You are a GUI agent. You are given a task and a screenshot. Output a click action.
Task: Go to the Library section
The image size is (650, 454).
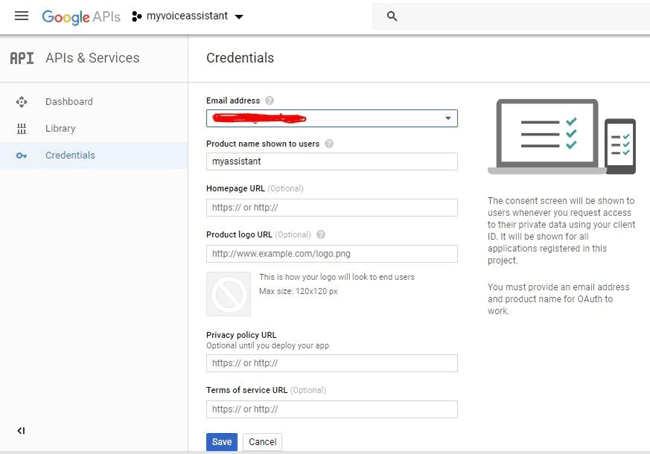pos(94,129)
